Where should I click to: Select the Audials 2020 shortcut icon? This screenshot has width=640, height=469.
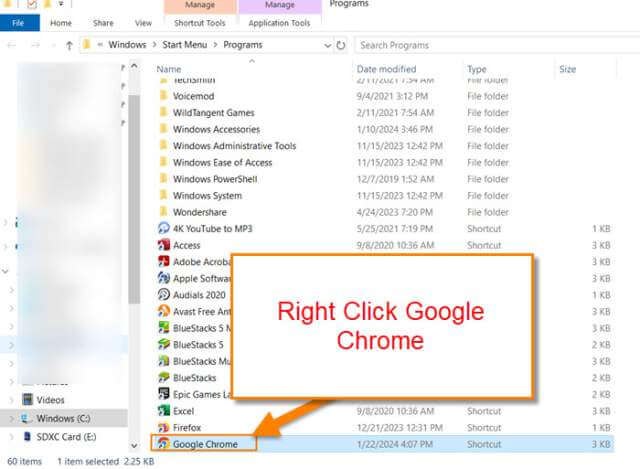coord(164,295)
